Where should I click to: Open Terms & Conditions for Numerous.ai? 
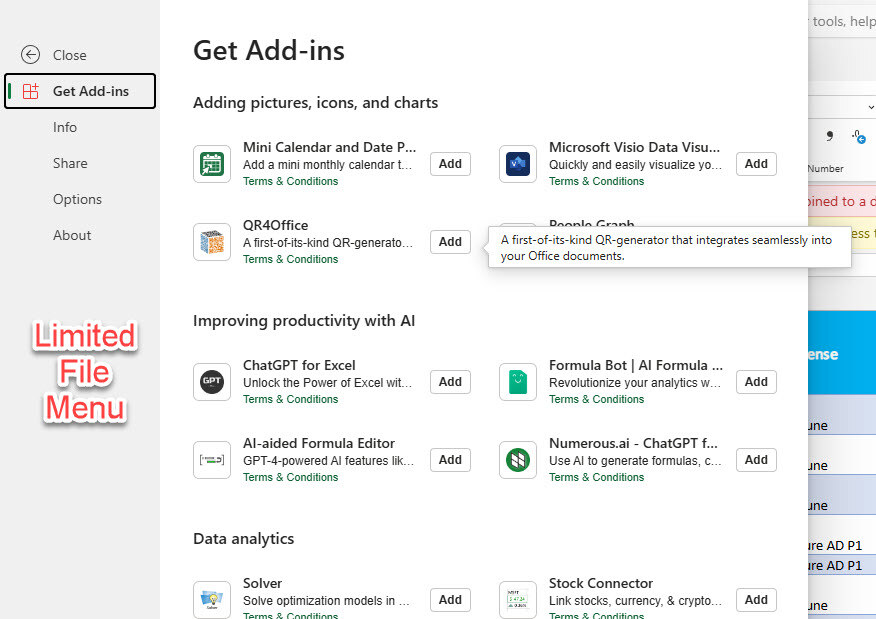(596, 477)
